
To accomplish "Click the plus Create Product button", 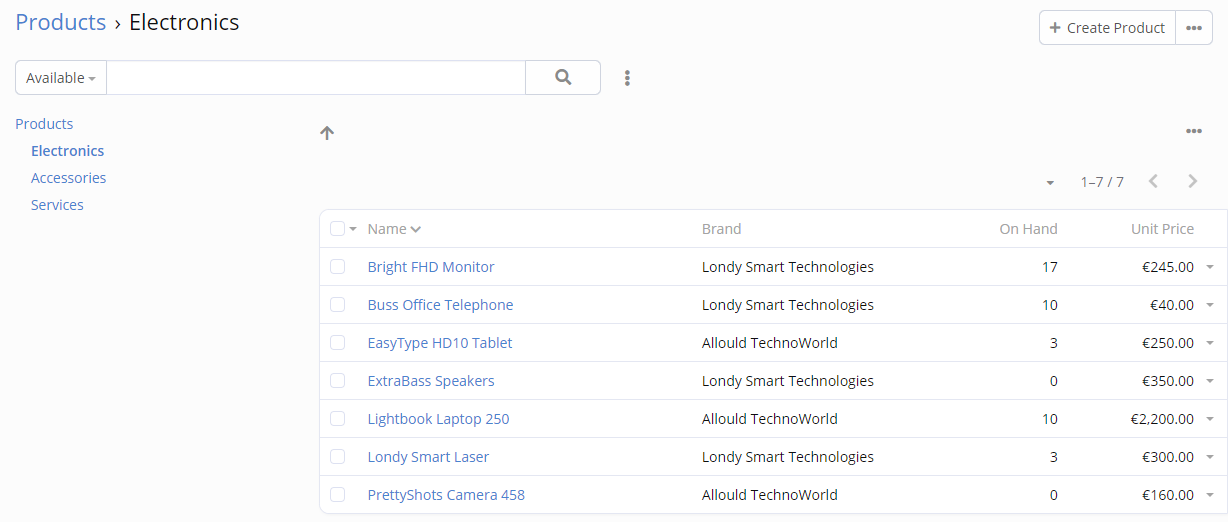I will (1107, 28).
